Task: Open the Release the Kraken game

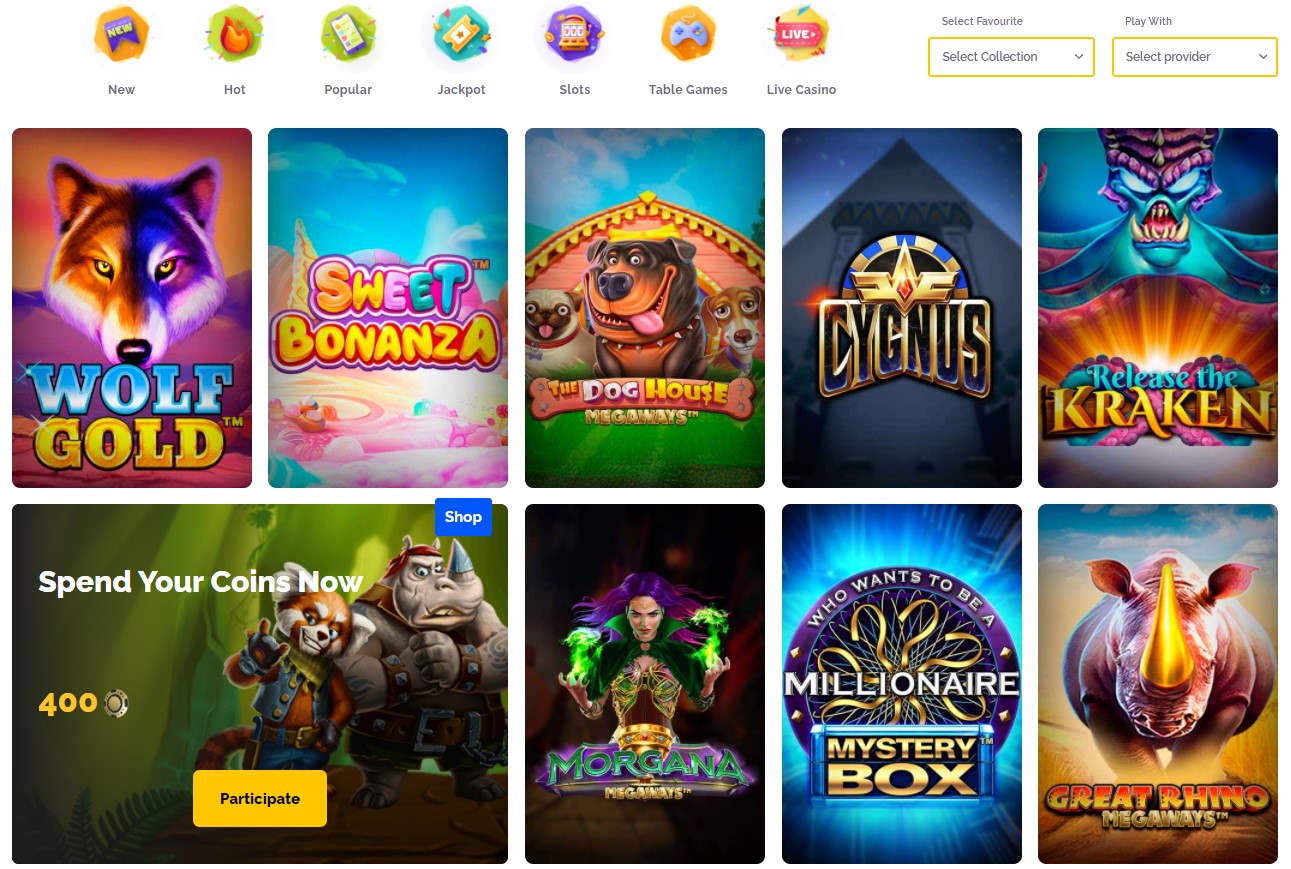Action: 1158,308
